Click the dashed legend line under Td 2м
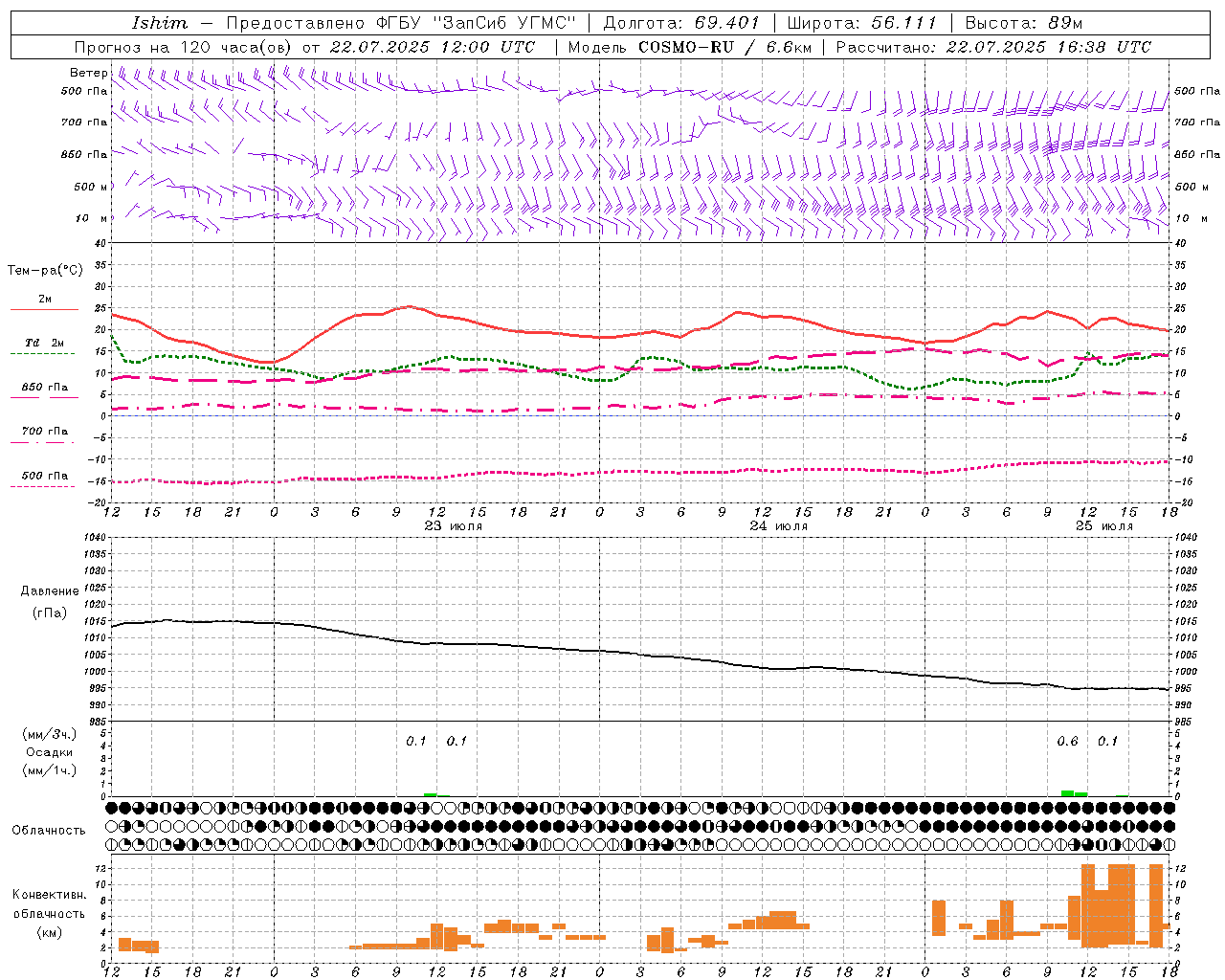1225x980 pixels. point(42,354)
